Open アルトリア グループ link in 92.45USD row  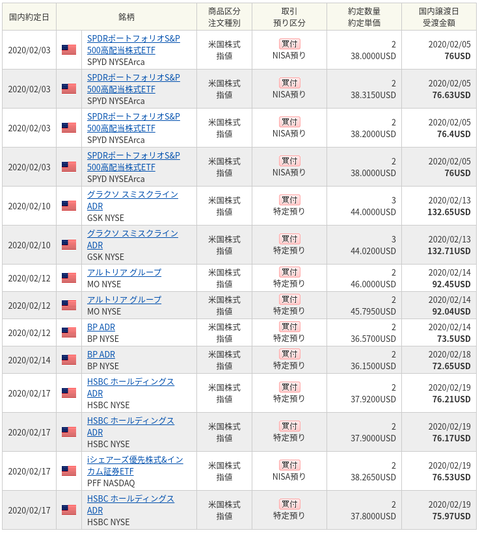click(124, 272)
